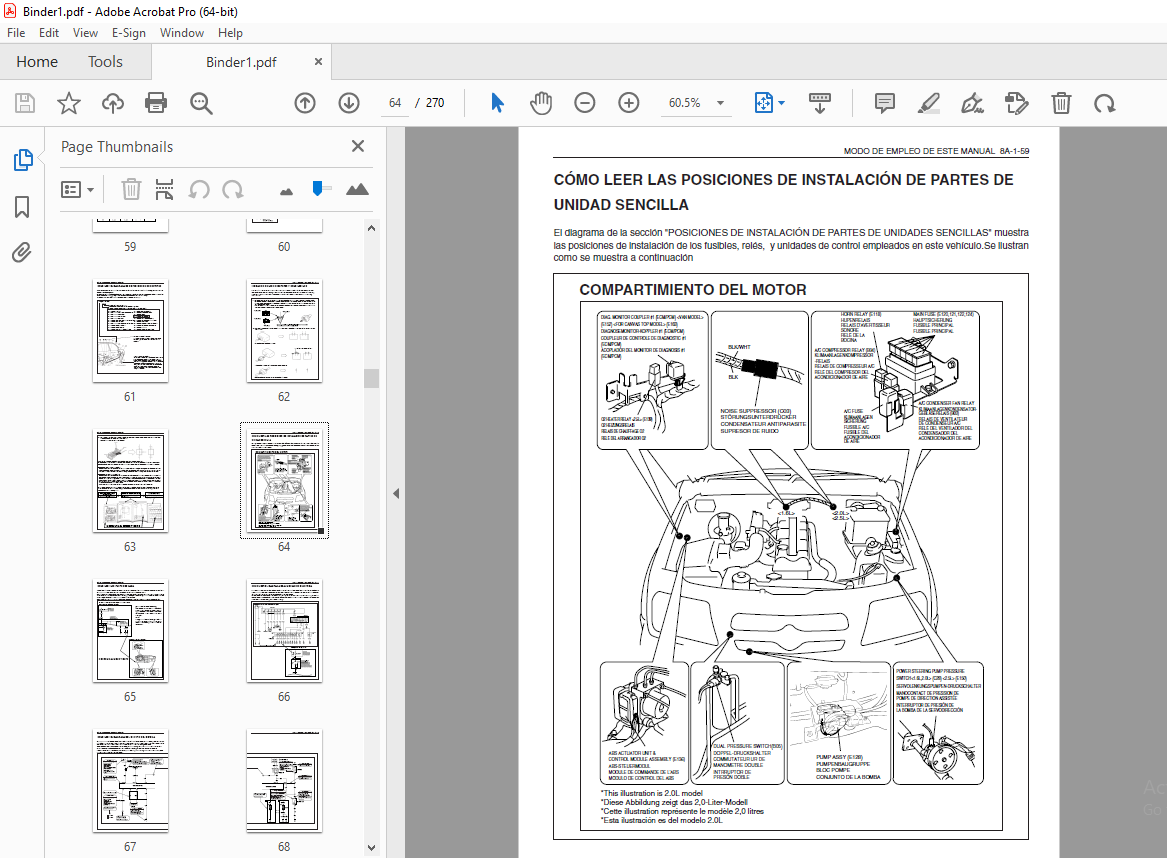Open the Find text magnifier tool

coord(201,103)
